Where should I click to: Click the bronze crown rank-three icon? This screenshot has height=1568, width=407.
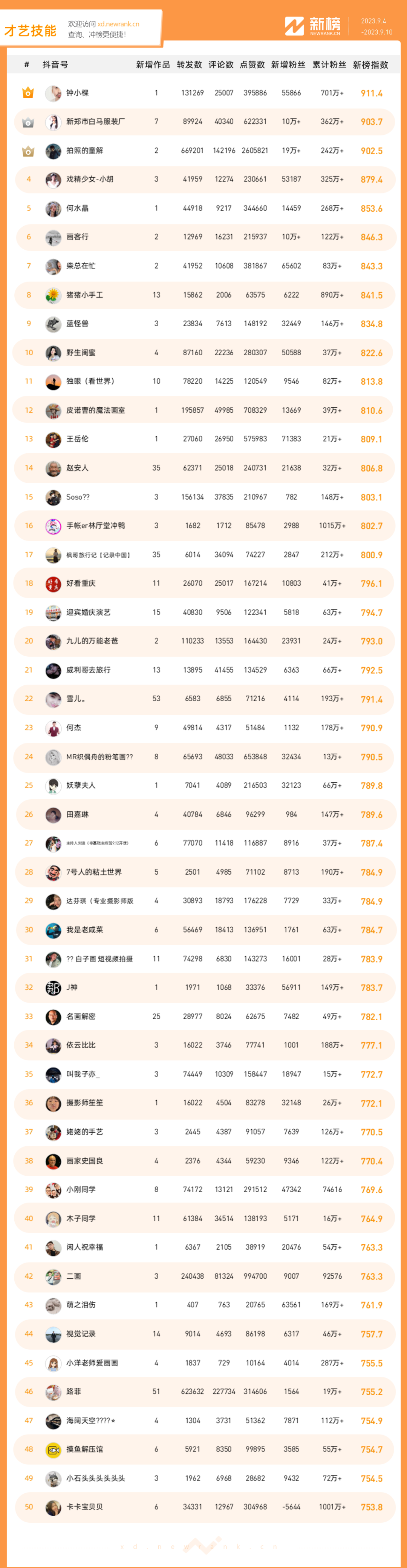[28, 151]
